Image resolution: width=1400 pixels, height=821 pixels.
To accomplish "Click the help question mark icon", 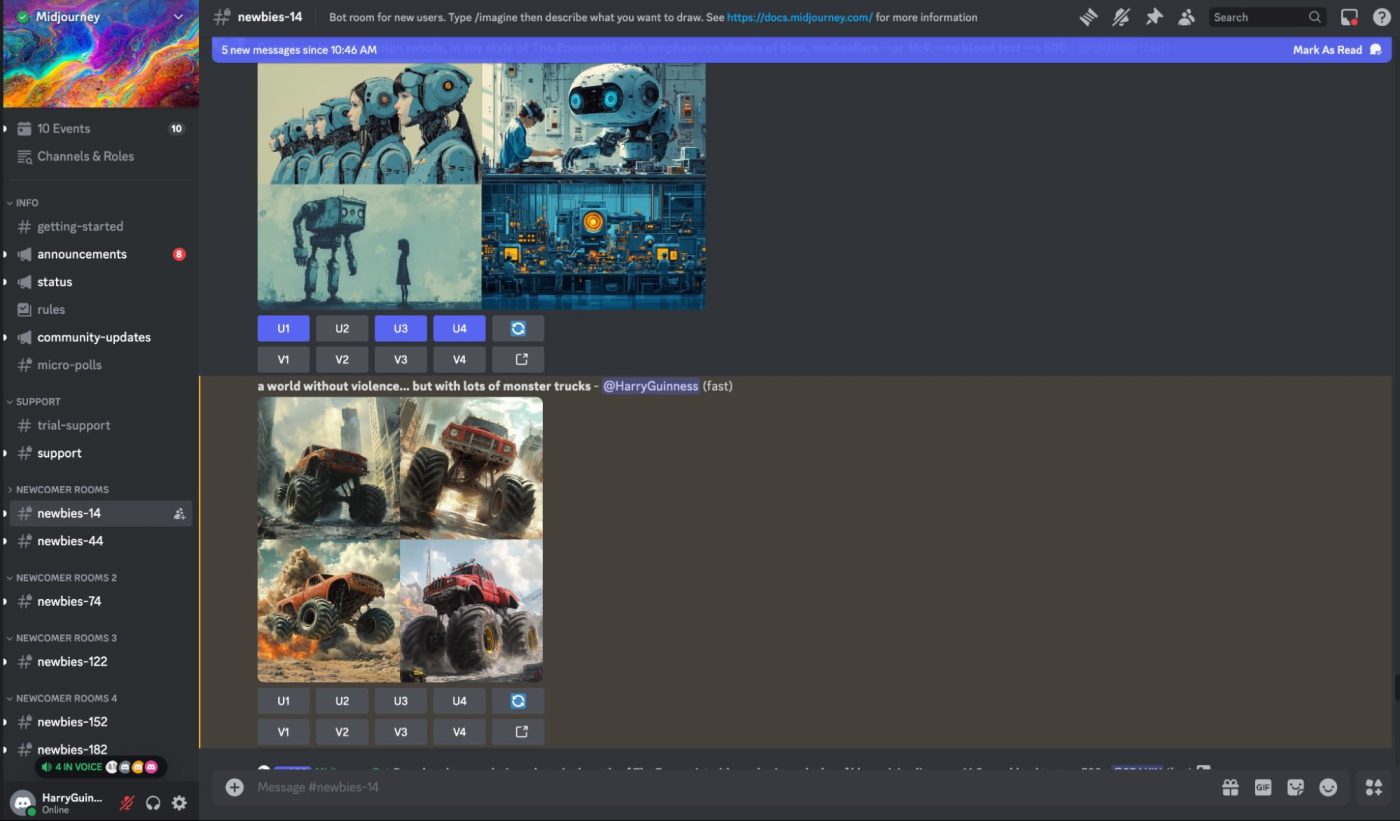I will tap(1381, 17).
